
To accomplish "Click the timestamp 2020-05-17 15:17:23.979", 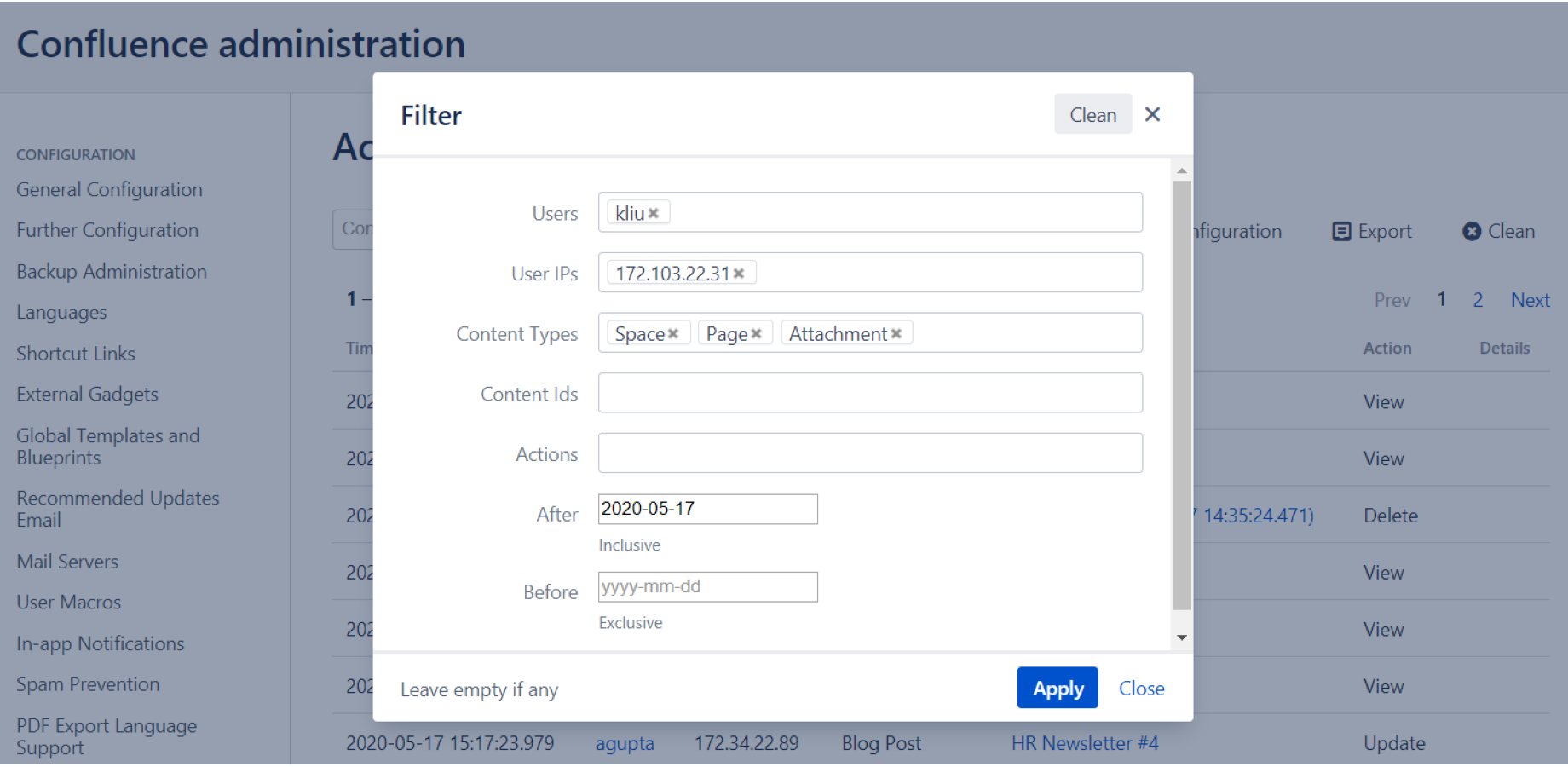I will 450,744.
